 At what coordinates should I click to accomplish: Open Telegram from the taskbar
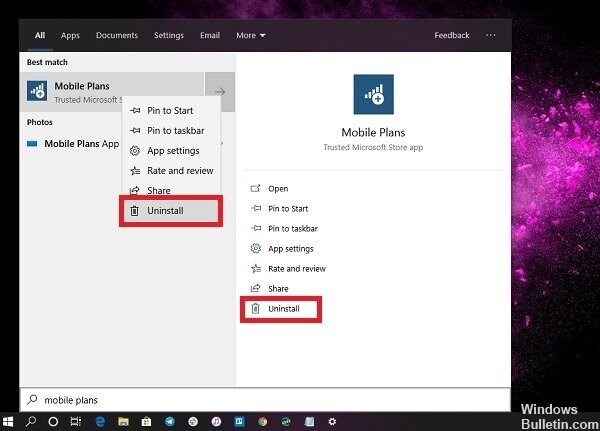click(x=170, y=422)
